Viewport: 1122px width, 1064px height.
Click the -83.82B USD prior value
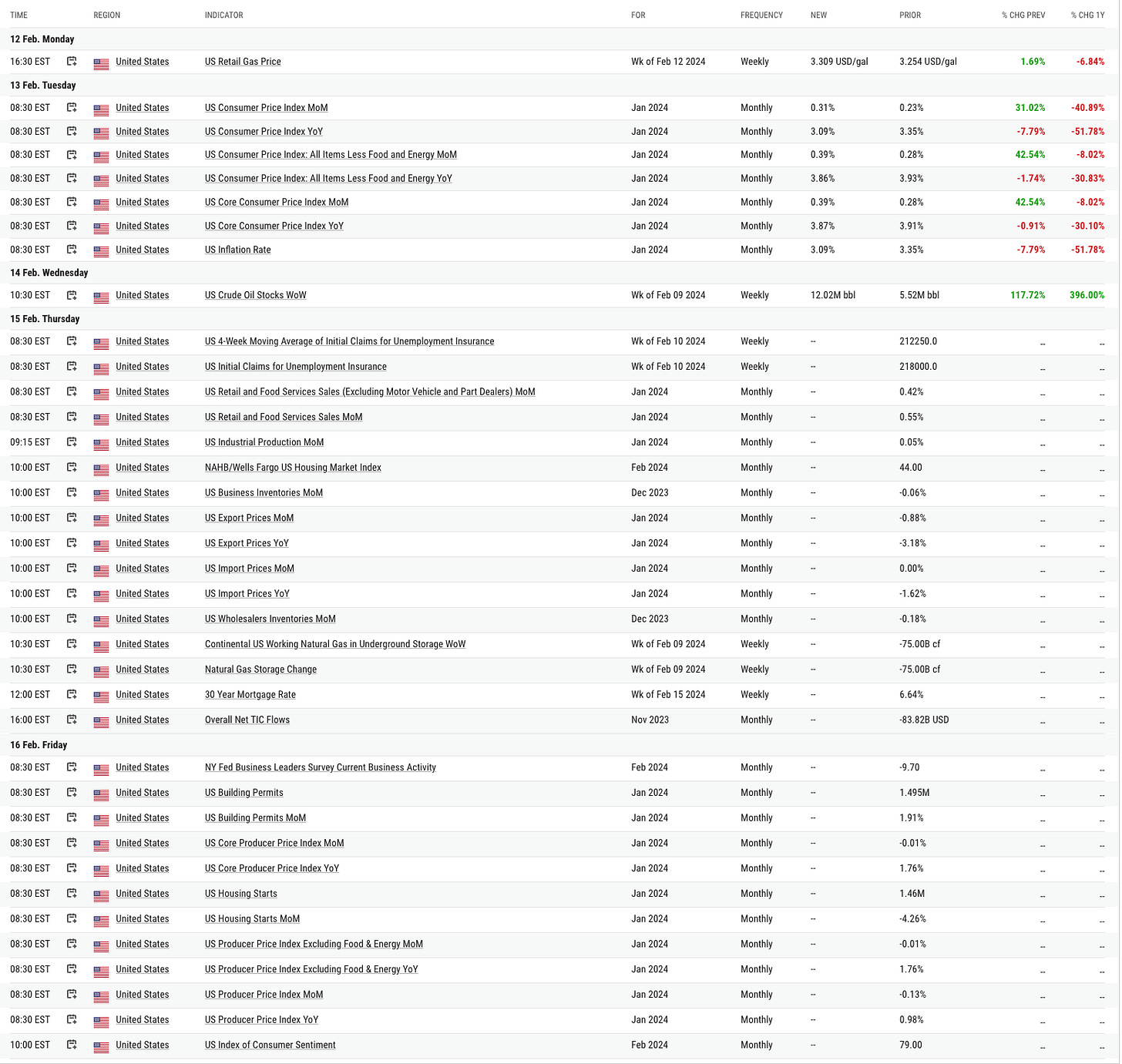[924, 720]
